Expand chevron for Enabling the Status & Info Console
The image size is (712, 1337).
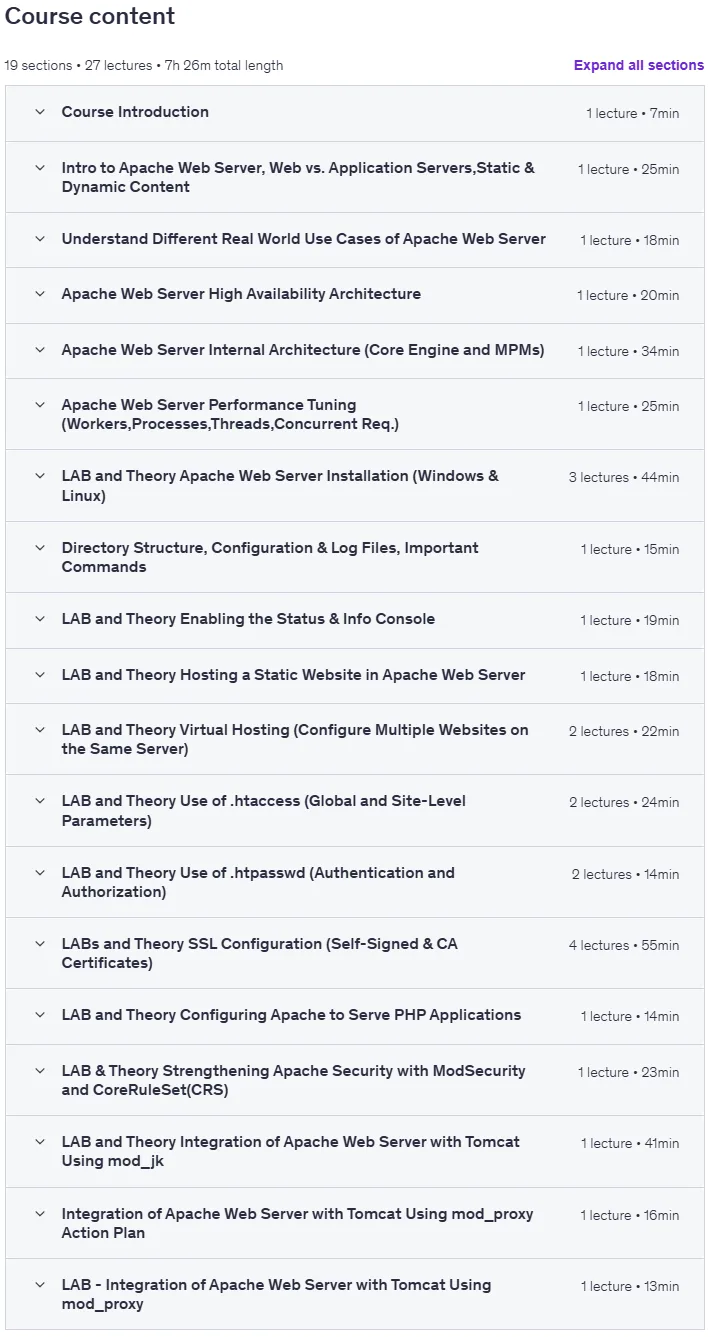click(40, 619)
